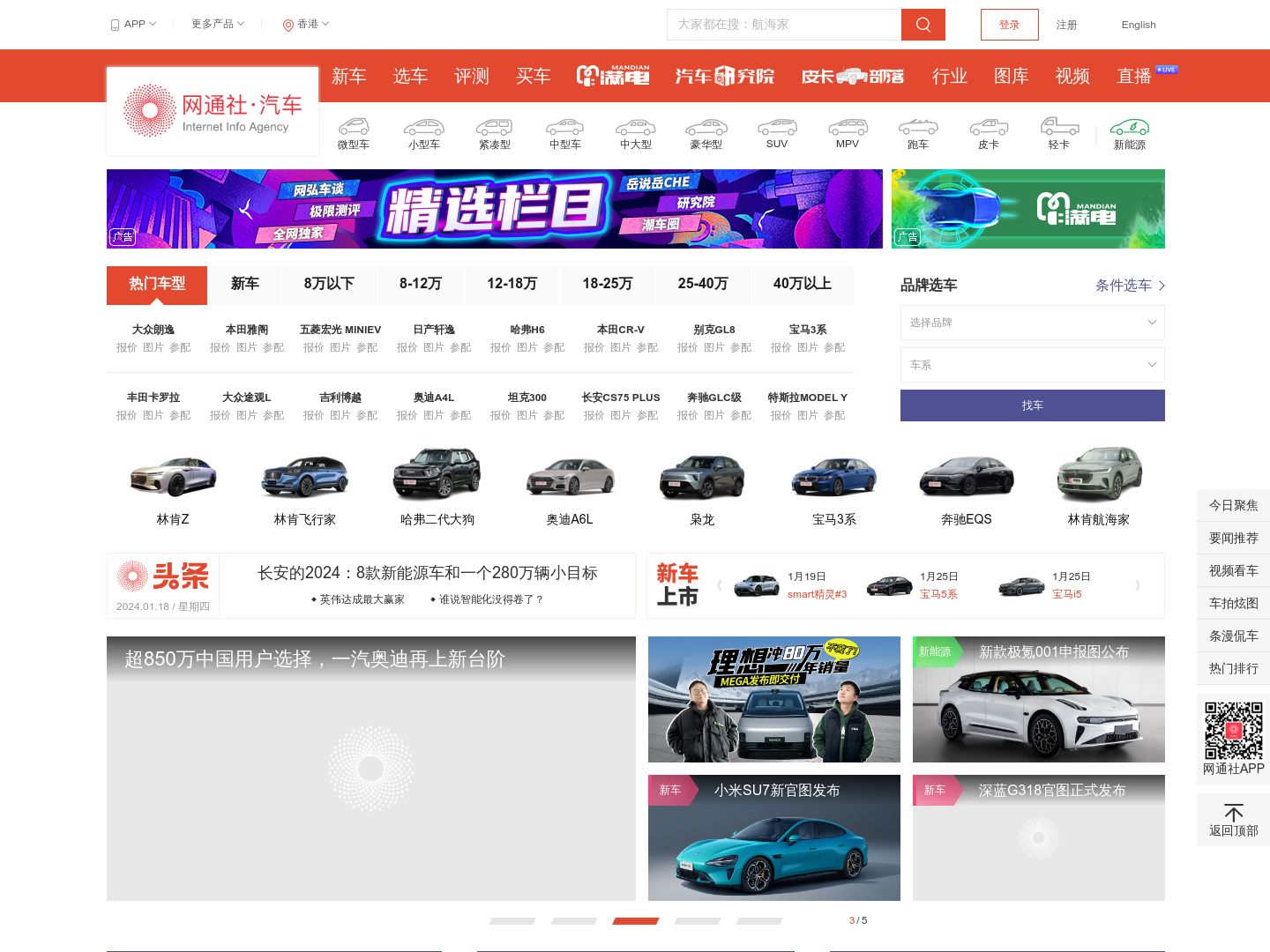Open the 皮卡部落 channel logo

click(853, 76)
